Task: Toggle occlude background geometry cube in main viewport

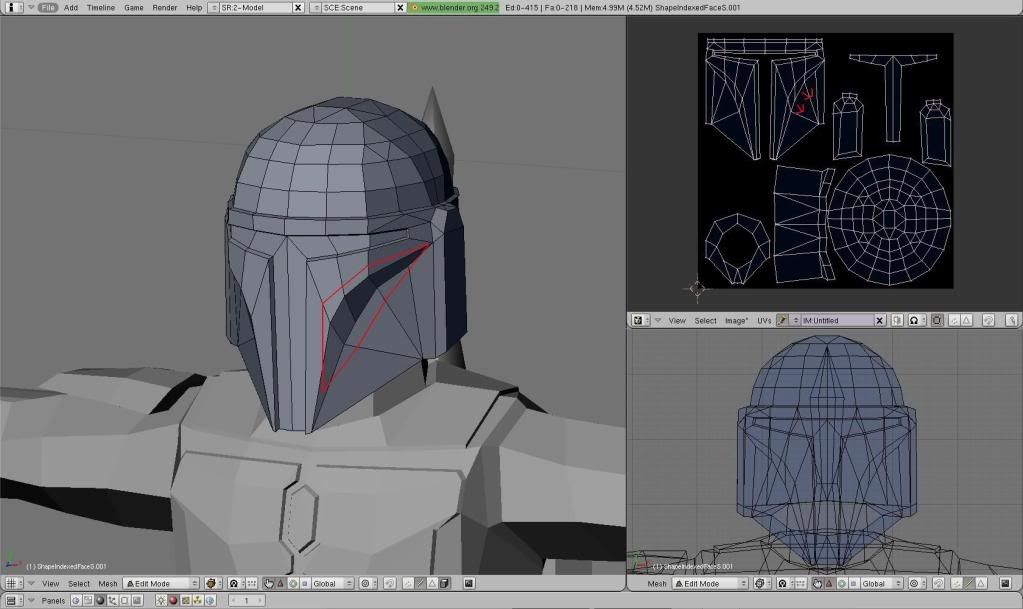Action: click(444, 584)
